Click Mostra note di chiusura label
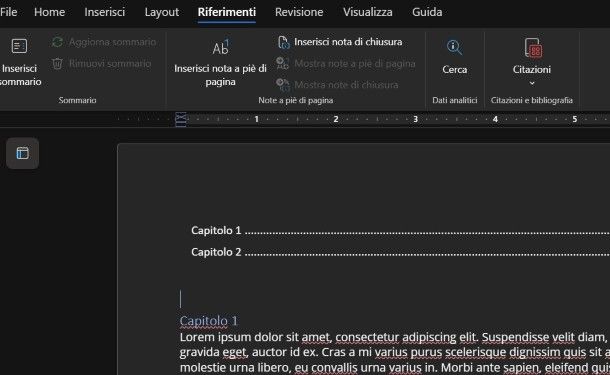Viewport: 610px width, 375px height. (346, 84)
